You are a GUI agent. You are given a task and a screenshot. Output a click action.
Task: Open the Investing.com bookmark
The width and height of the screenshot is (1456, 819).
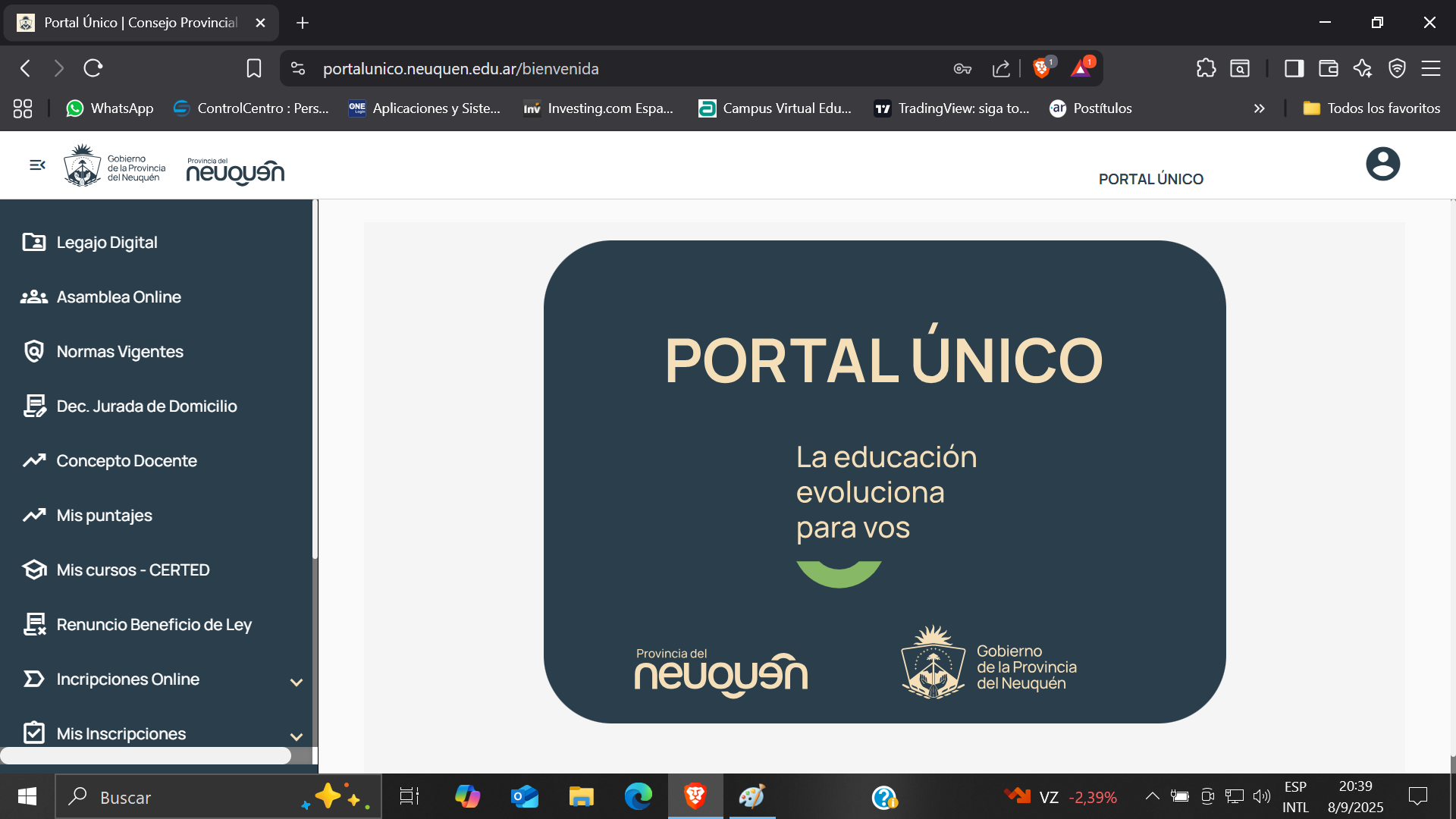pyautogui.click(x=598, y=108)
